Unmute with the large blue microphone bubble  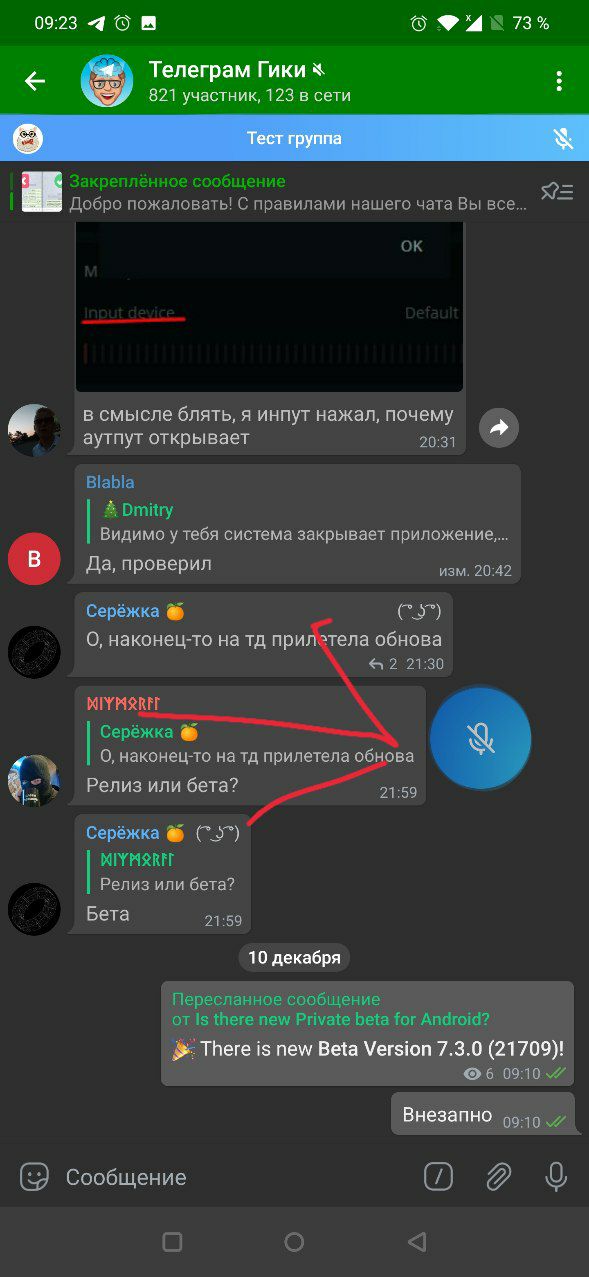tap(481, 738)
